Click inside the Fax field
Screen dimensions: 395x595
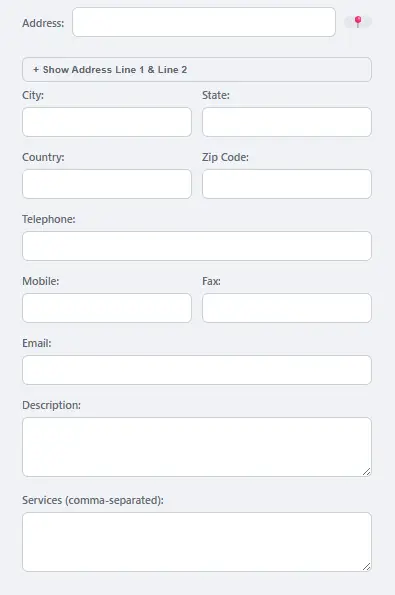coord(287,308)
